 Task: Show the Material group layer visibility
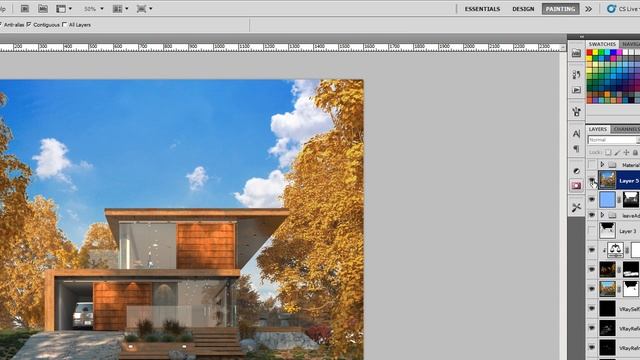pyautogui.click(x=592, y=164)
